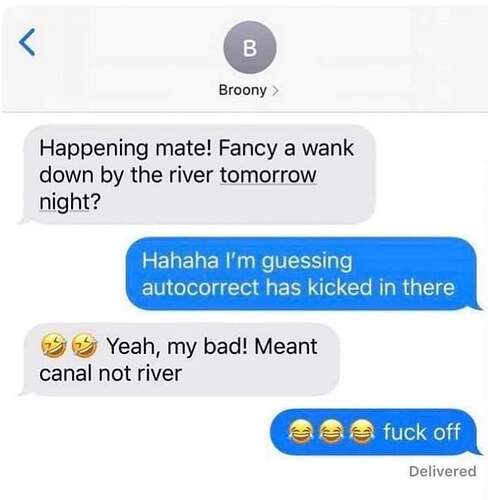
Task: Click the underlined word 'night?'
Action: 70,202
